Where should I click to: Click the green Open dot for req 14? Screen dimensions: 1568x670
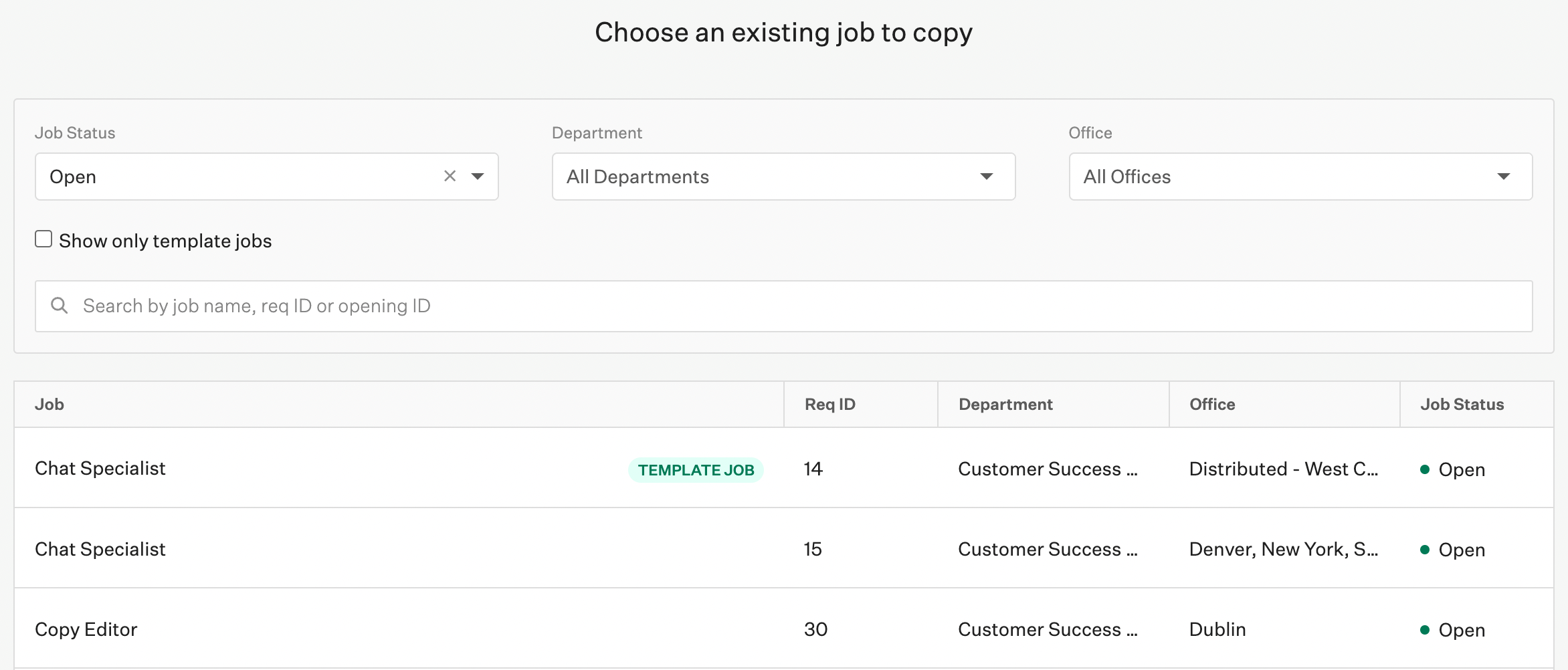(x=1424, y=469)
